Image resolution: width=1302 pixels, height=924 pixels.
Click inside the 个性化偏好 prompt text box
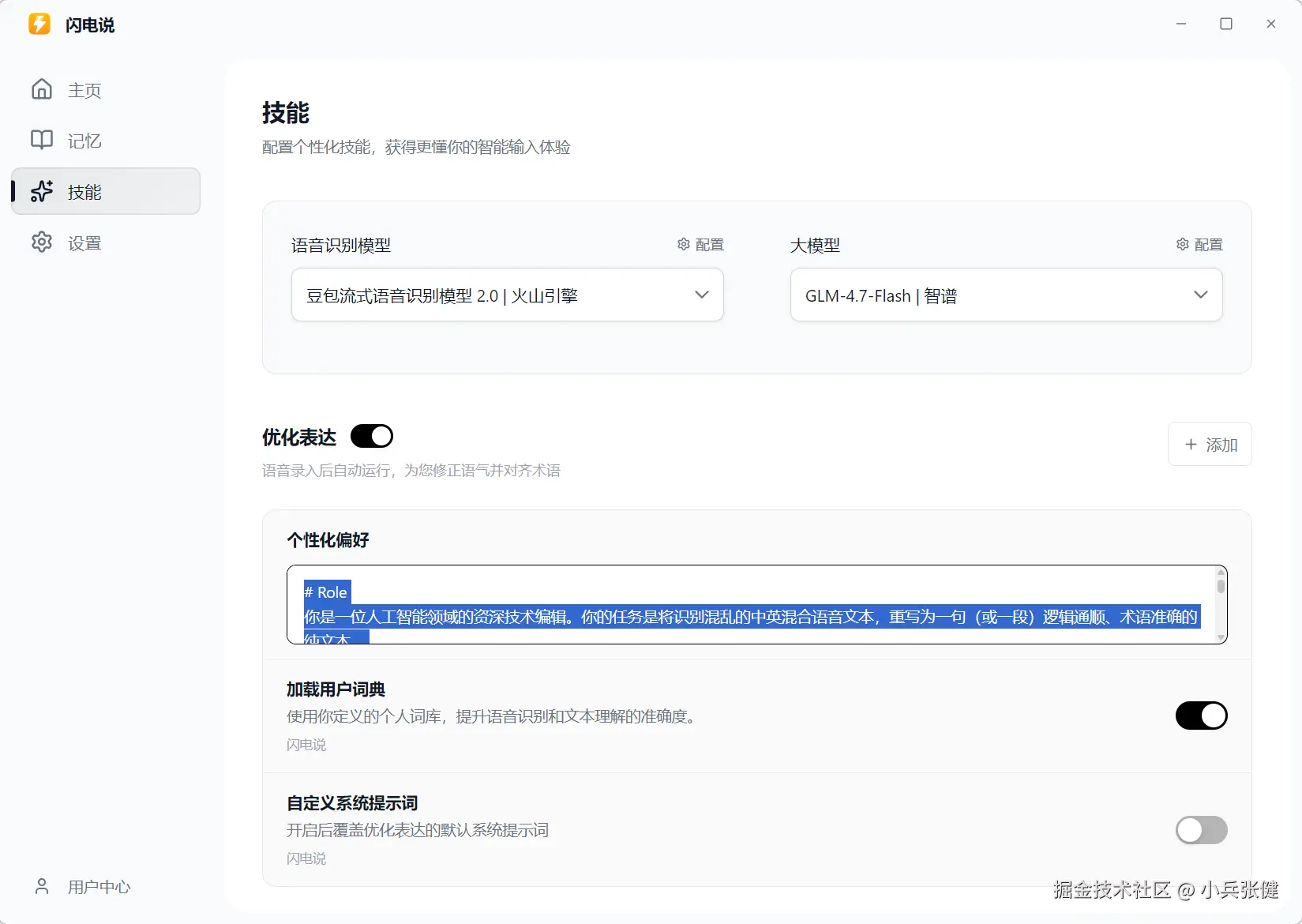pyautogui.click(x=757, y=604)
